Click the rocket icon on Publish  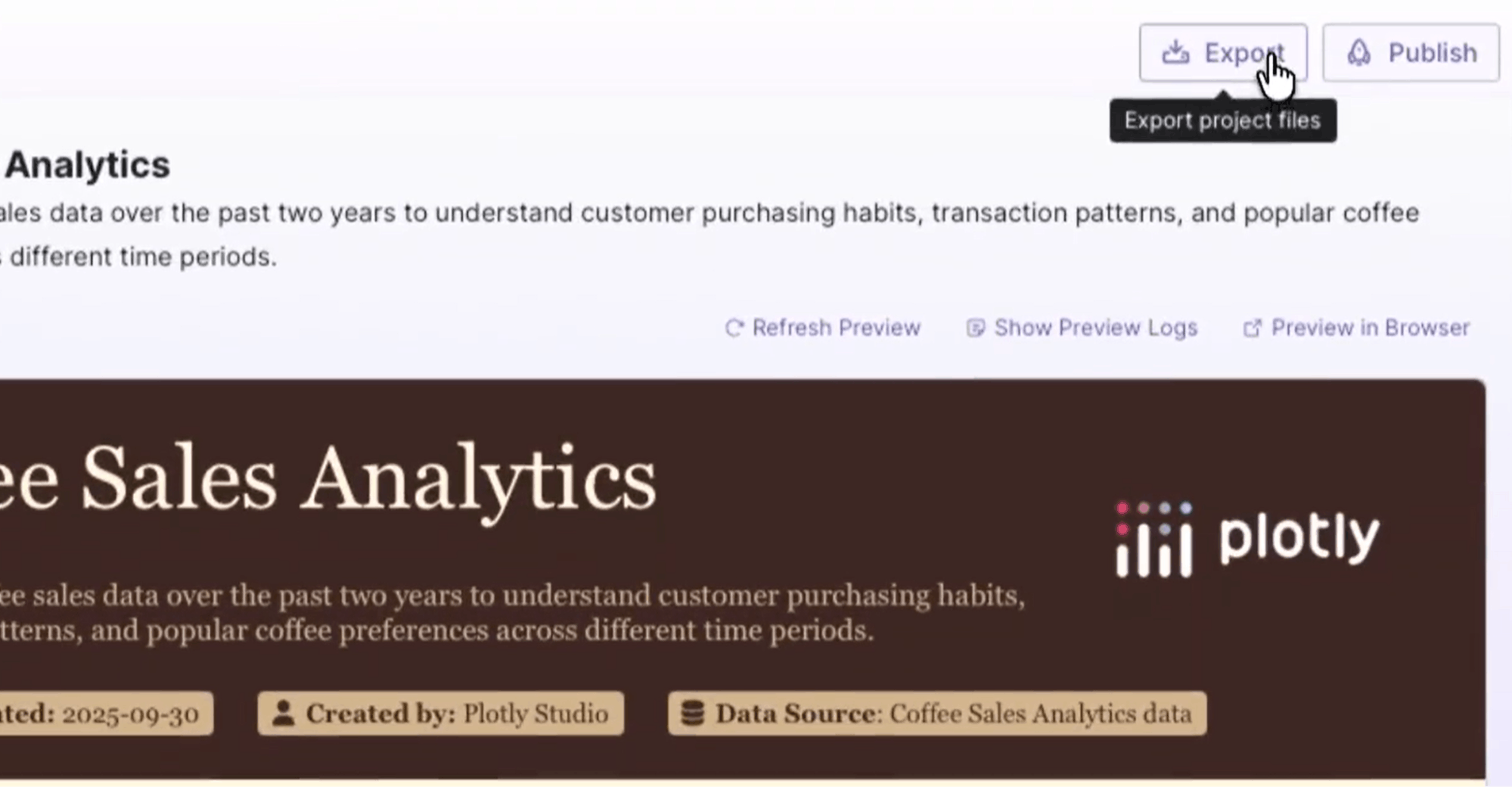coord(1358,52)
